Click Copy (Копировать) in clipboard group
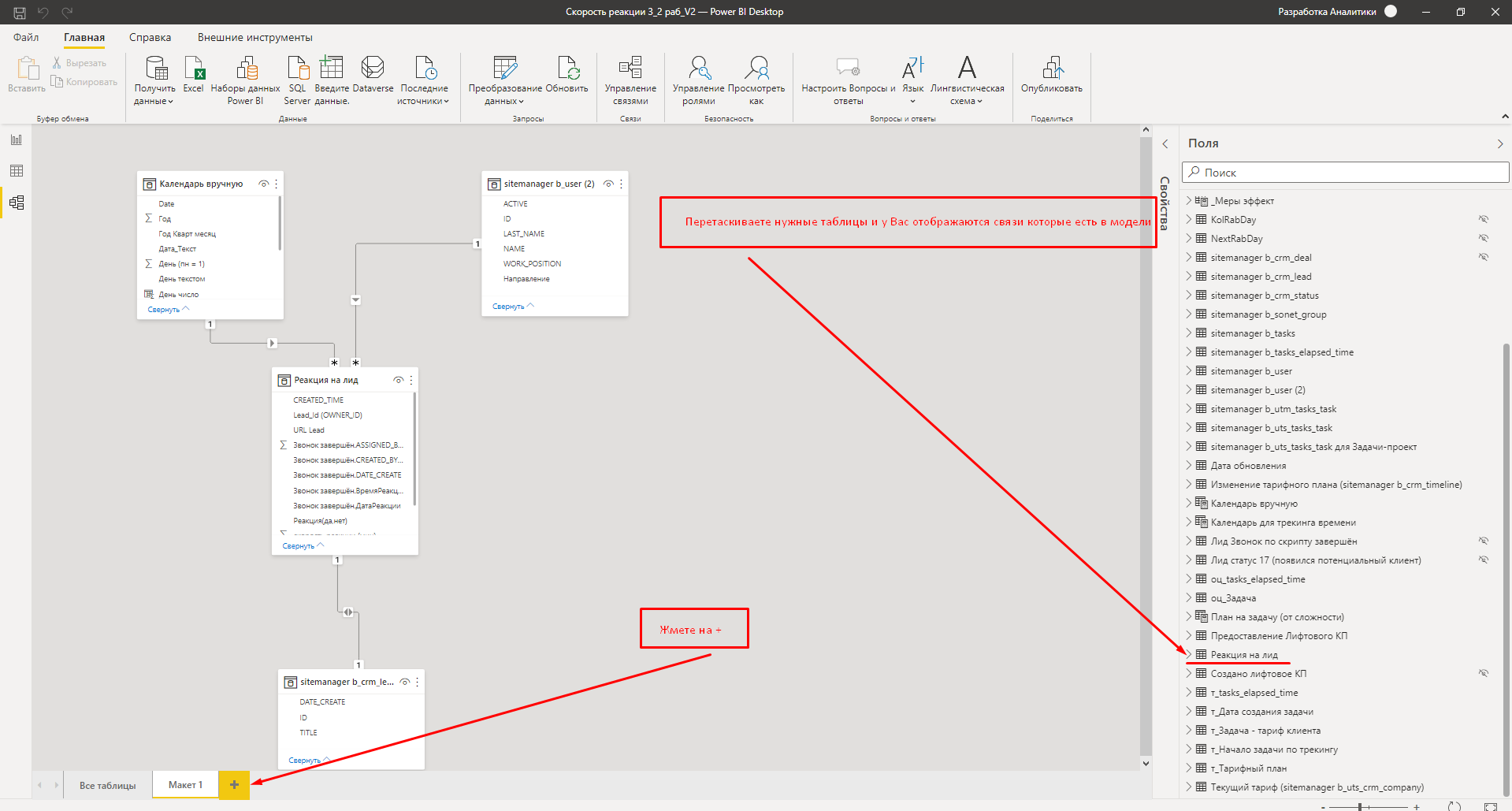This screenshot has height=811, width=1512. tap(84, 82)
